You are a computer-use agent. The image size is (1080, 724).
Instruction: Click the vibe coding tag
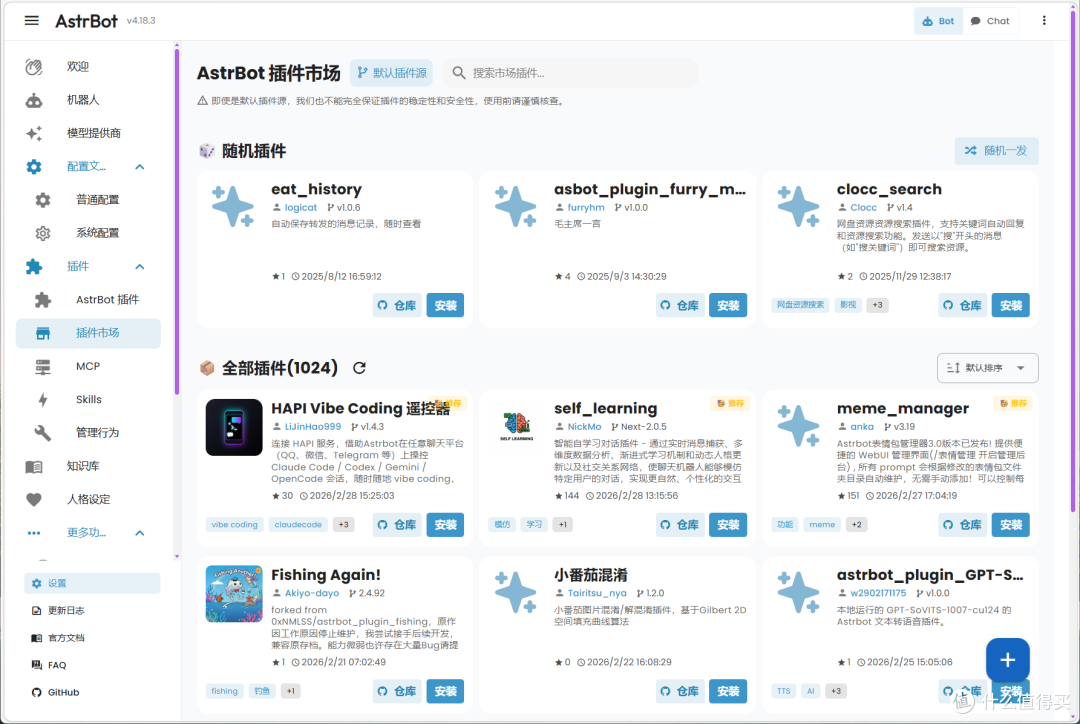pos(234,525)
